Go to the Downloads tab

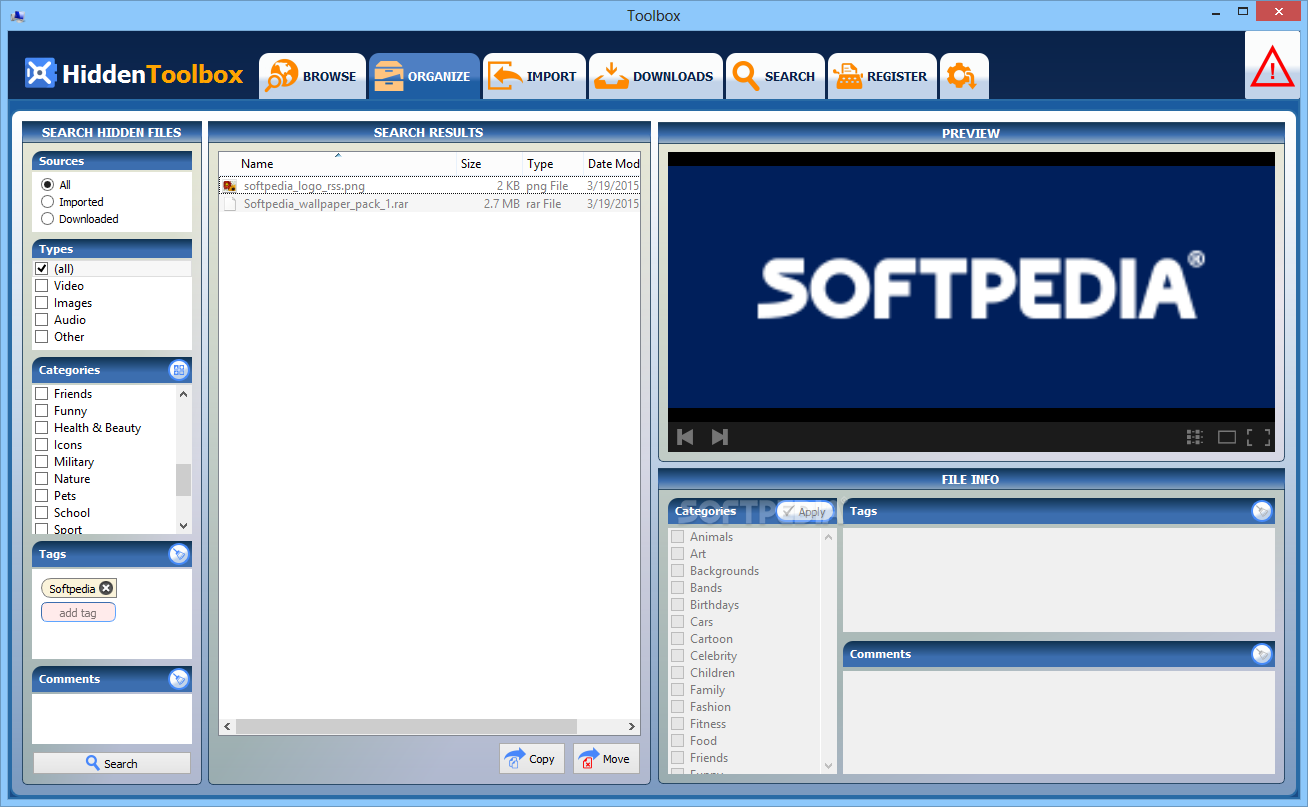656,76
